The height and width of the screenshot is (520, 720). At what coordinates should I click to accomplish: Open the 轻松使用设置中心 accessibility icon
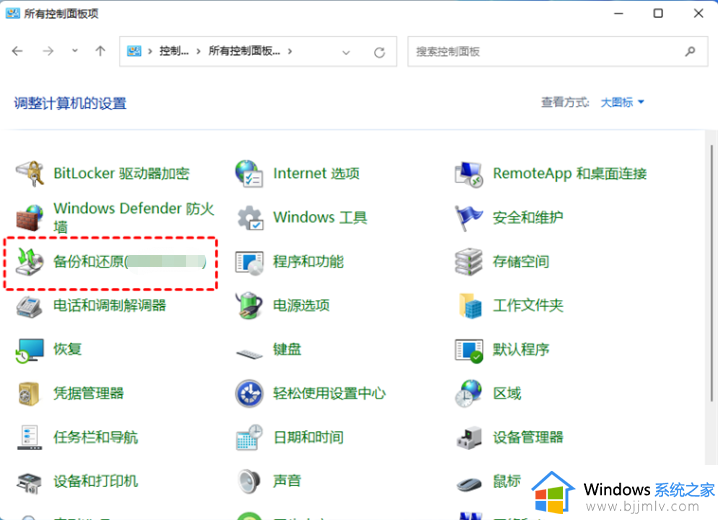click(249, 394)
